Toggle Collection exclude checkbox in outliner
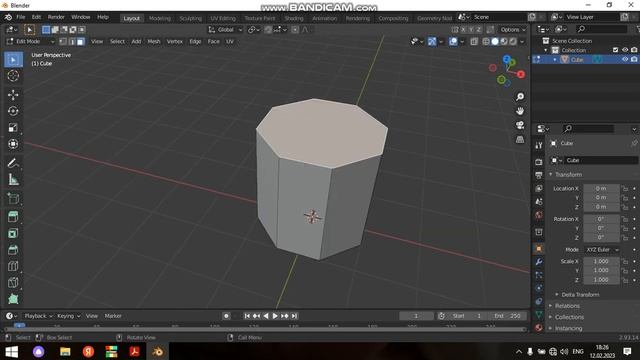The image size is (640, 360). pyautogui.click(x=616, y=50)
